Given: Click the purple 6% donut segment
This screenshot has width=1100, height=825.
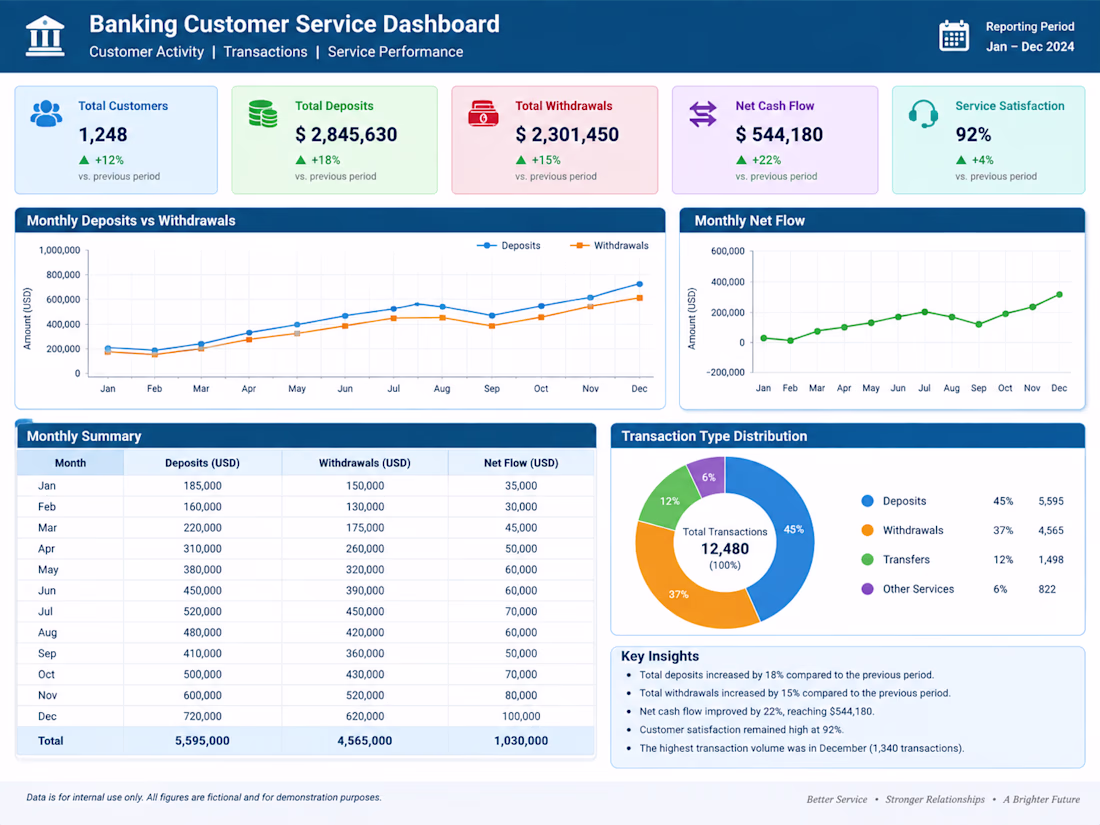Looking at the screenshot, I should 709,477.
